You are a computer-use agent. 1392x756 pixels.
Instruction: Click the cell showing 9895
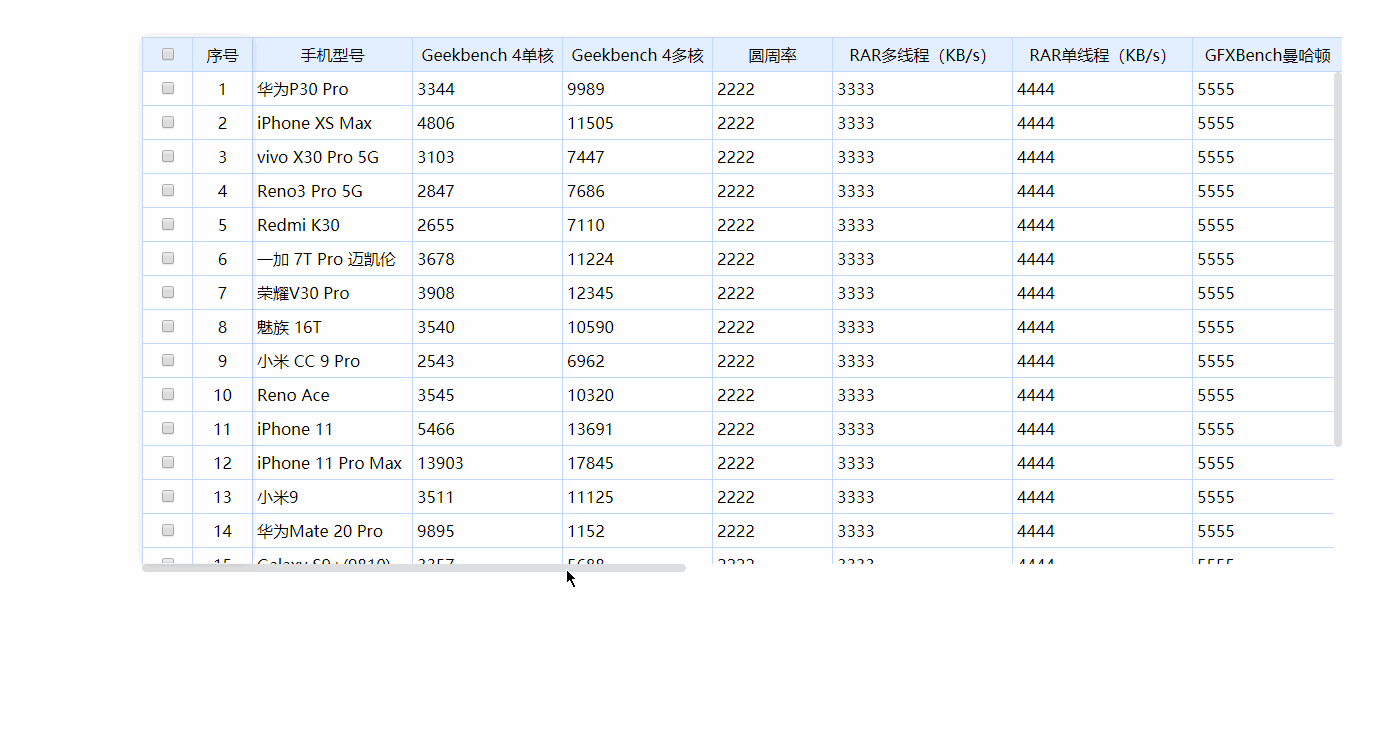(487, 531)
